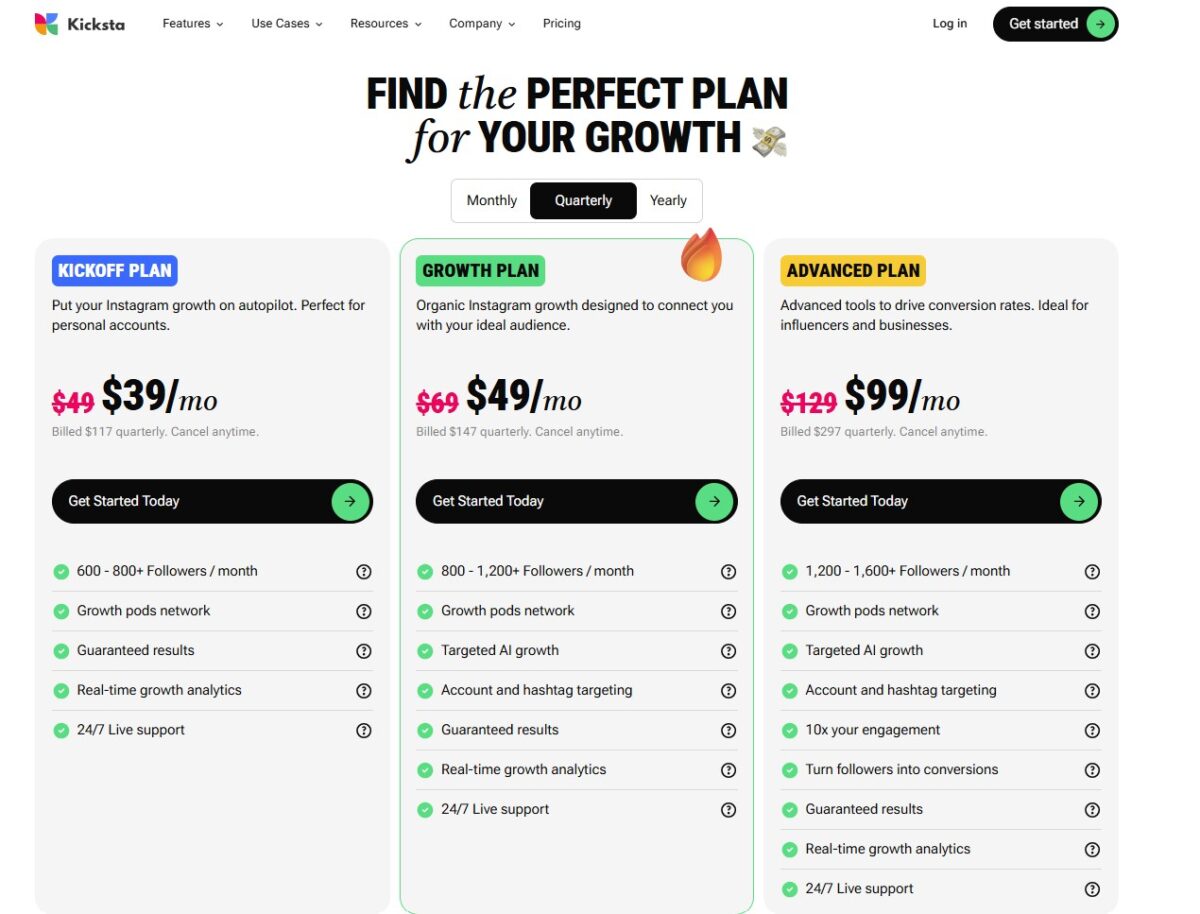Click the Kickoff Plan badge label
This screenshot has width=1200, height=914.
point(114,270)
